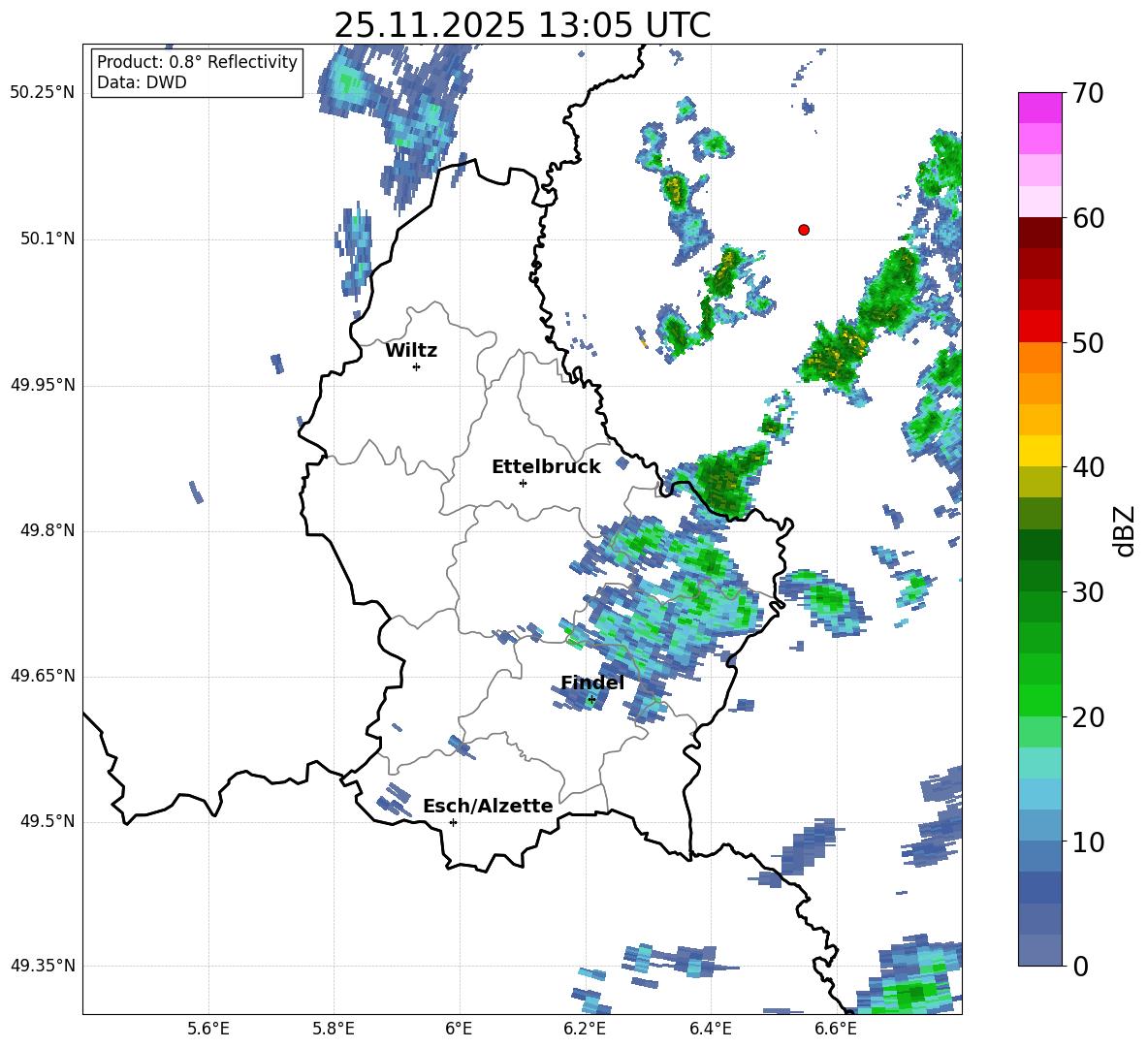Click the 49.8°N latitude label
This screenshot has height=1048, width=1148.
click(48, 530)
